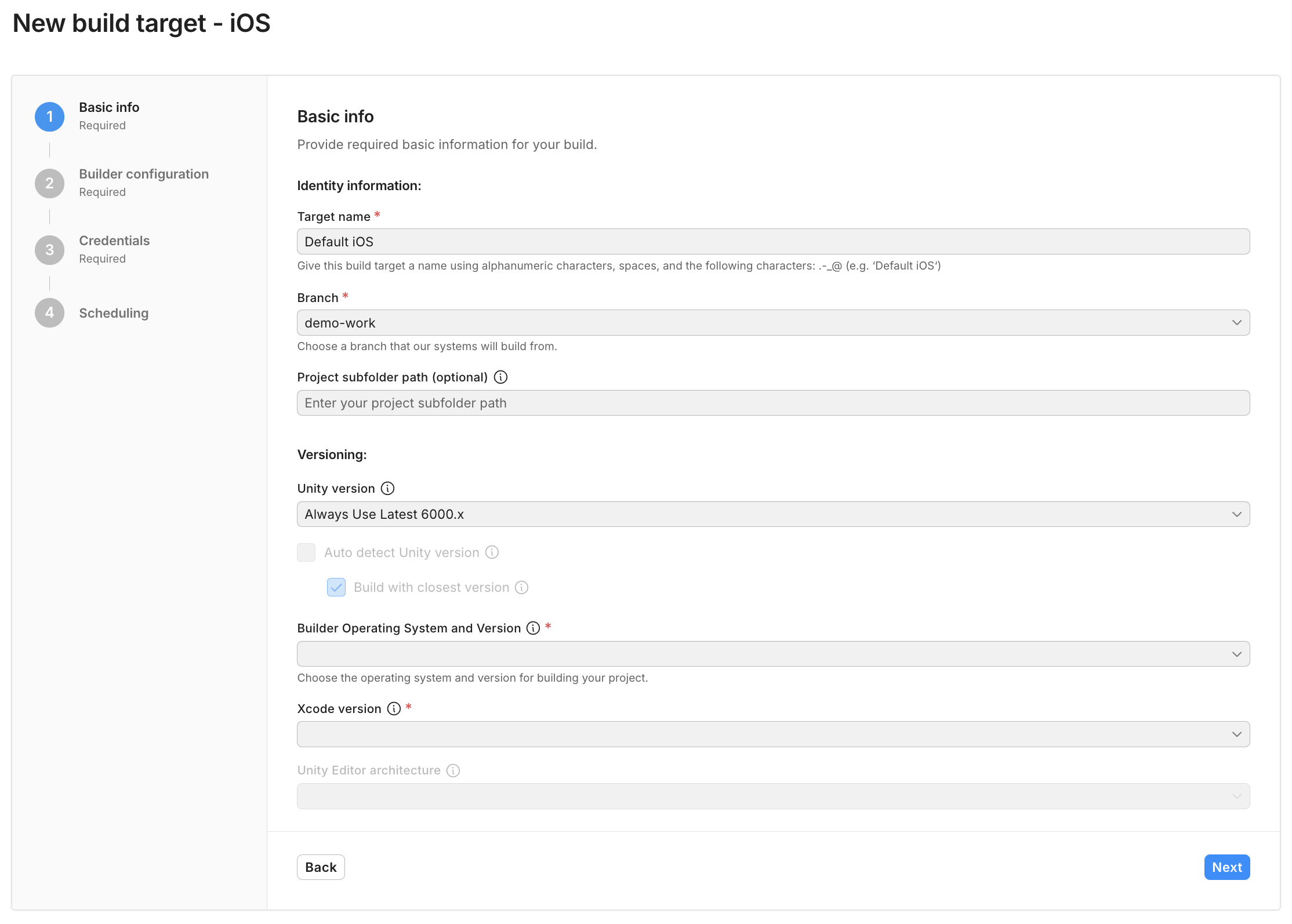This screenshot has width=1292, height=924.
Task: Go to the Builder configuration step
Action: (143, 173)
